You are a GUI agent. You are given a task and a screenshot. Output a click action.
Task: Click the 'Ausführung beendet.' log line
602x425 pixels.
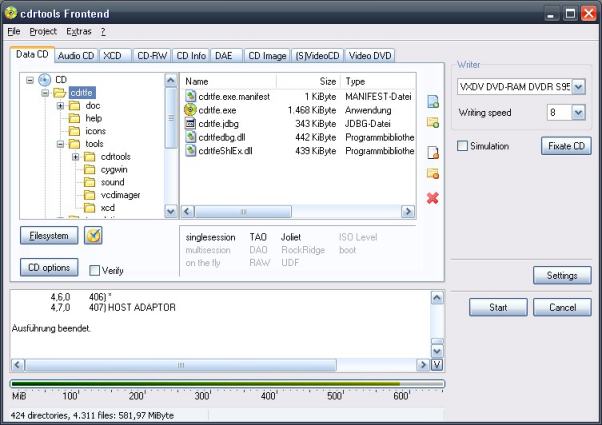click(x=51, y=328)
